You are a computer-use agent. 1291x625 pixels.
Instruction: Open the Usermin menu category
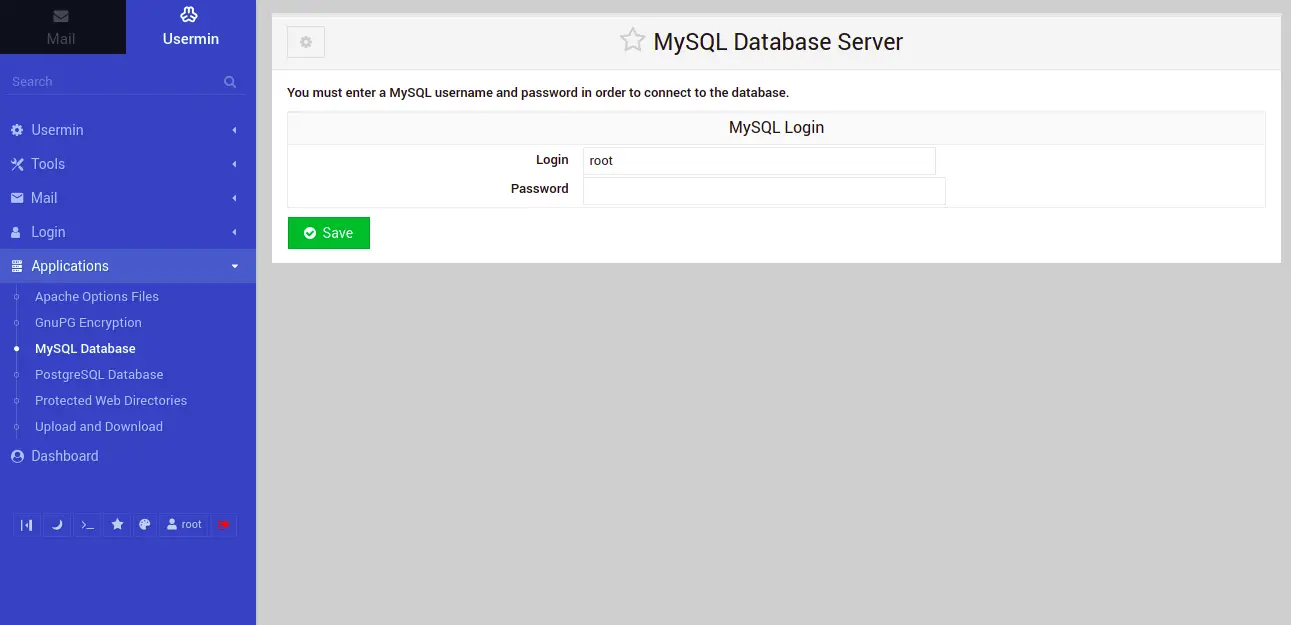coord(128,130)
